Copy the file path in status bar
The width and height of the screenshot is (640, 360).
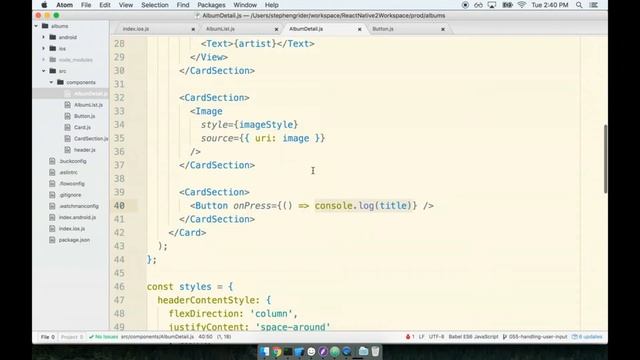tap(157, 337)
